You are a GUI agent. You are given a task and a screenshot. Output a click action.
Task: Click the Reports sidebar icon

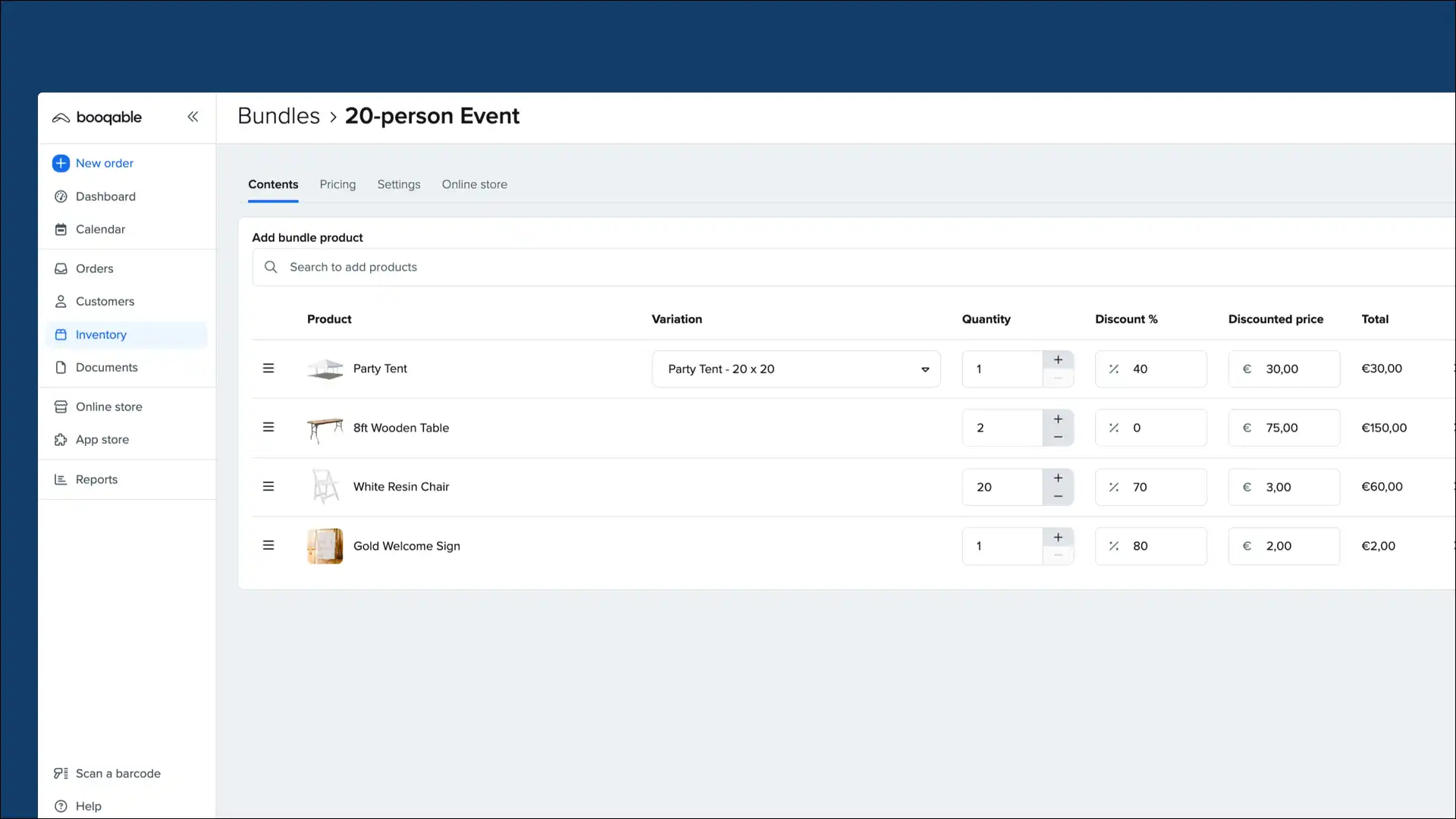61,479
